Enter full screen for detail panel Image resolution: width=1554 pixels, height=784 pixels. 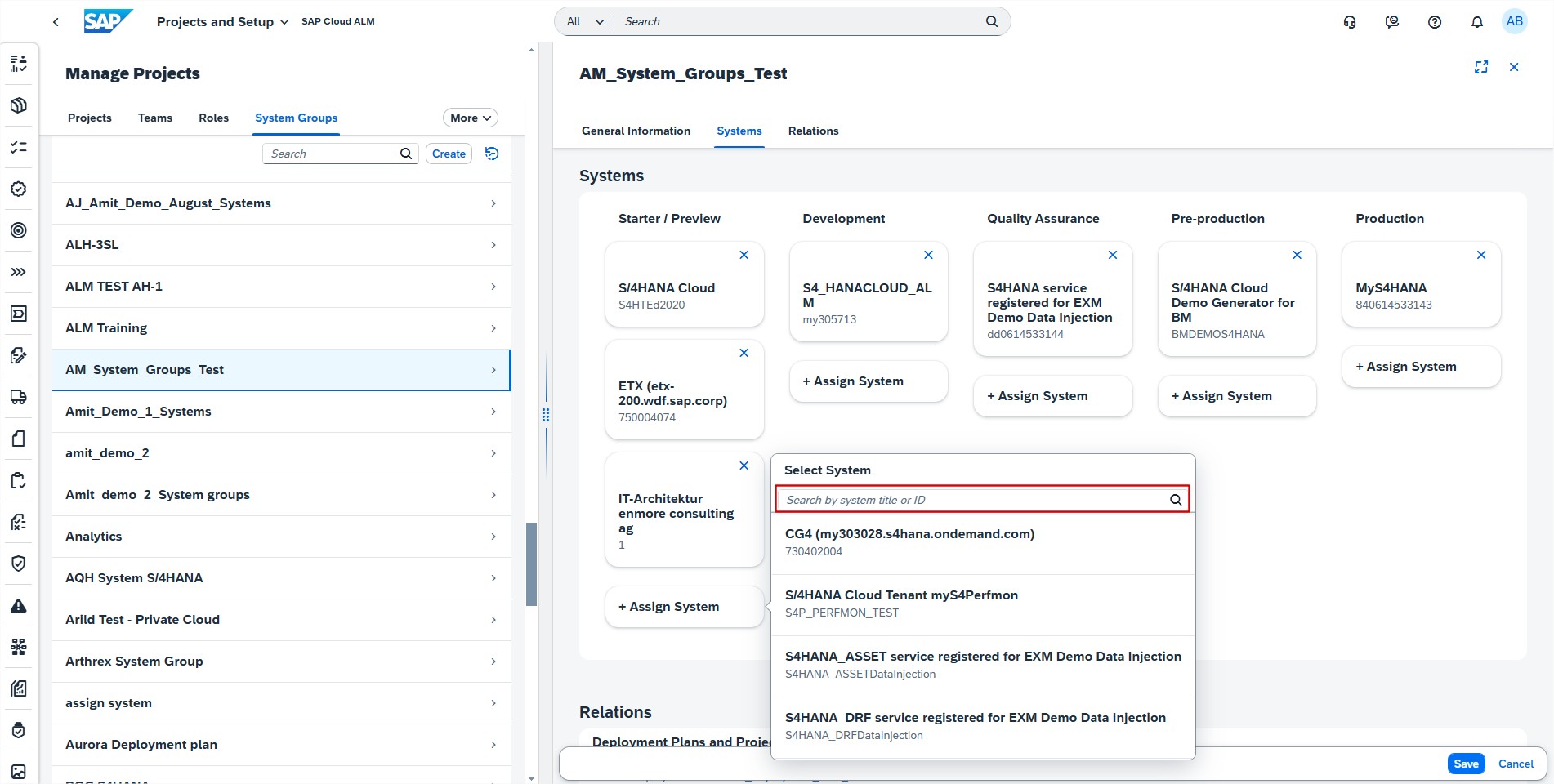(x=1480, y=67)
